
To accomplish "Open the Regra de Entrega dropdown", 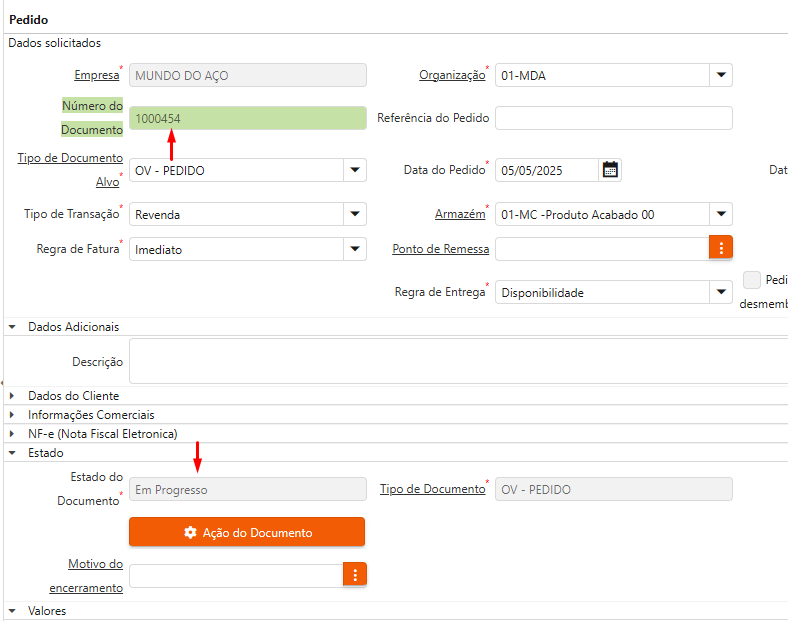I will [721, 292].
